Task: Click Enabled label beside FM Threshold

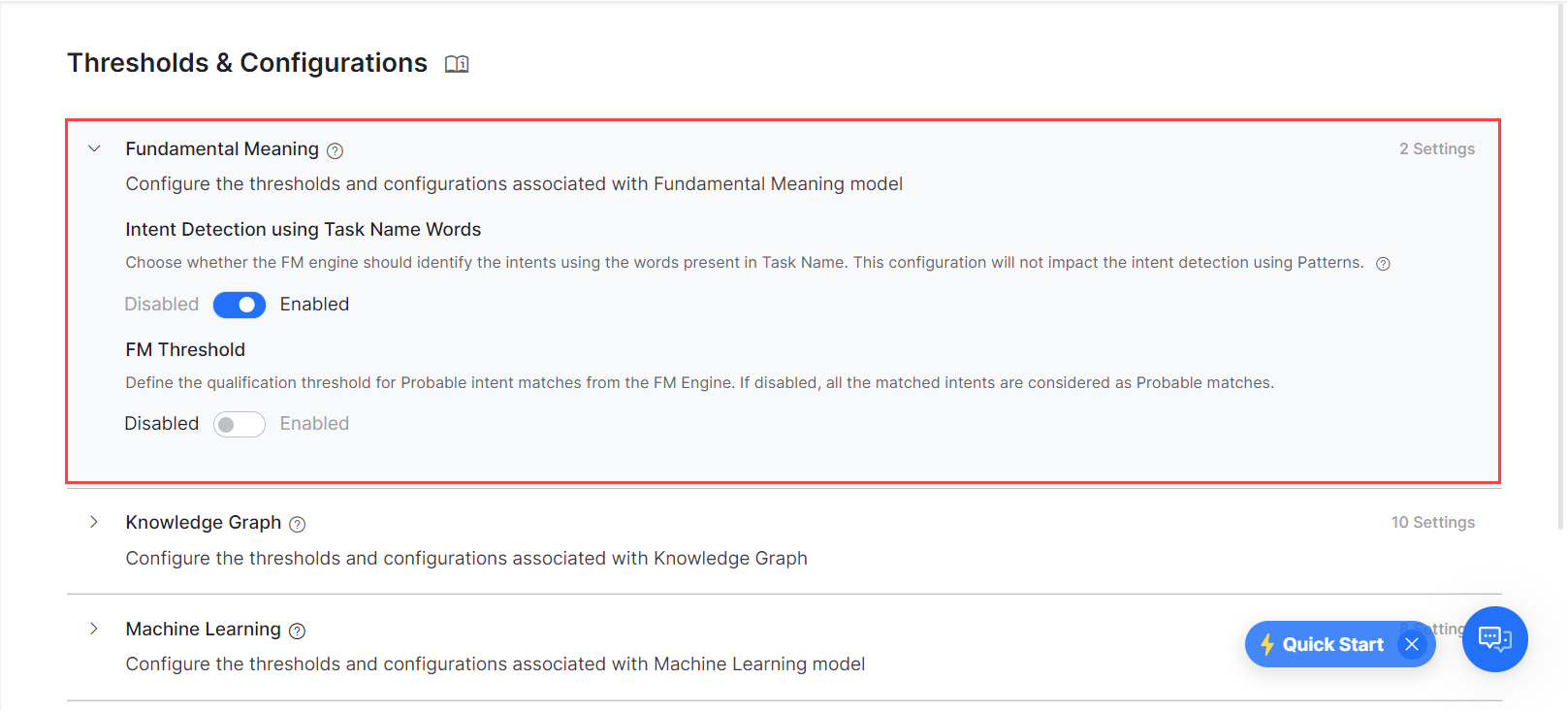Action: click(x=314, y=424)
